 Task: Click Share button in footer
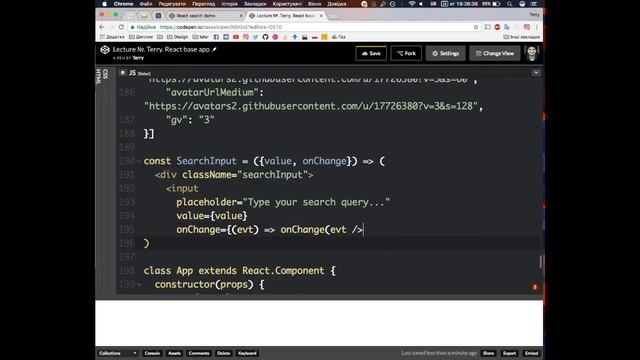[488, 353]
